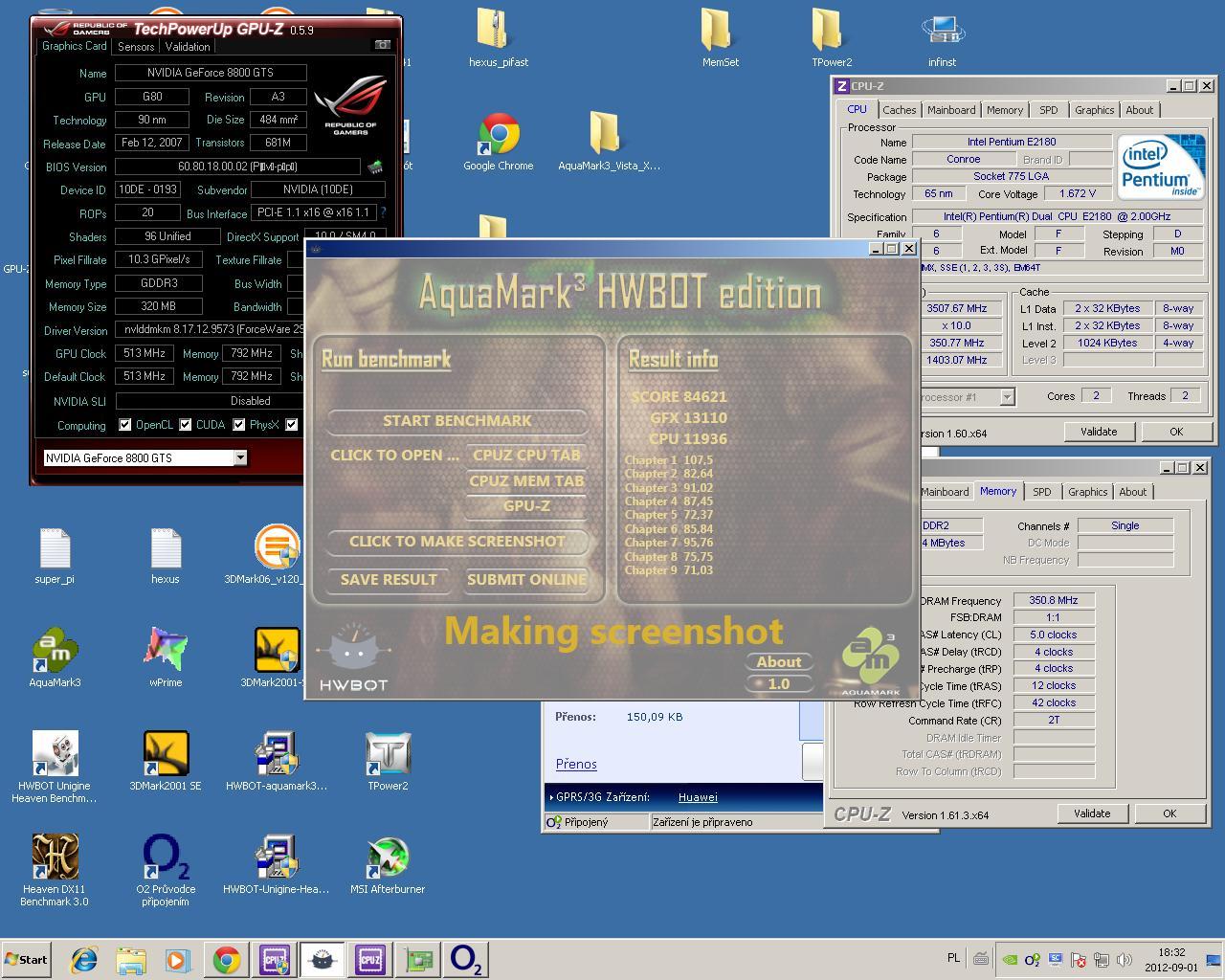Click START BENCHMARK in AquaMark3
This screenshot has height=980, width=1225.
point(457,421)
